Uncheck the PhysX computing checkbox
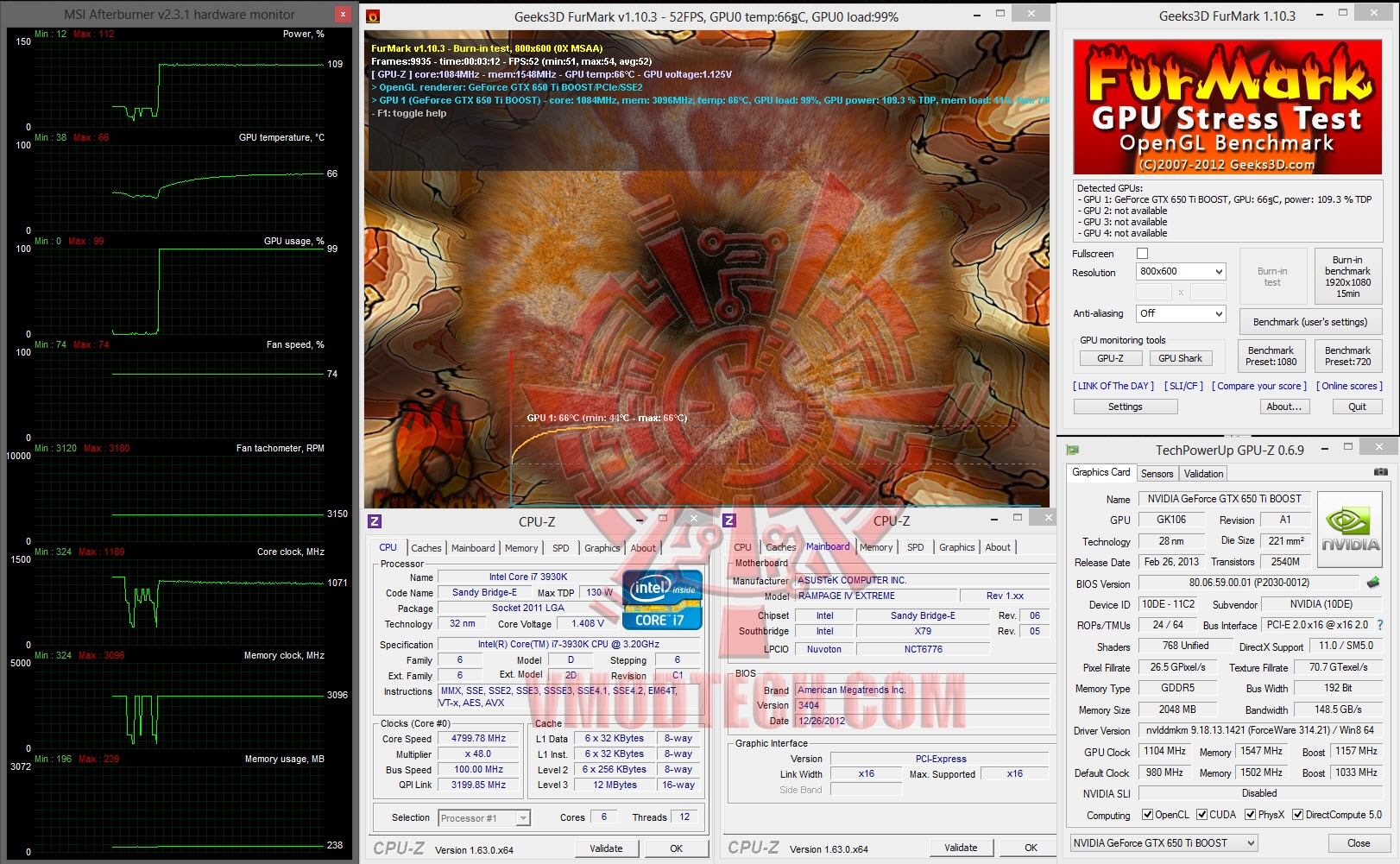The width and height of the screenshot is (1400, 864). point(1250,815)
